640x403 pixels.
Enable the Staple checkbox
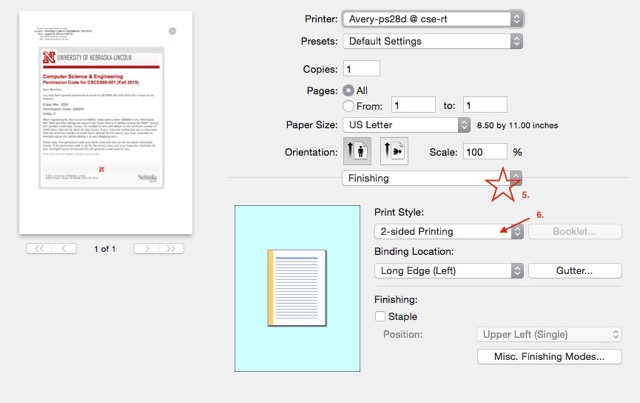381,317
